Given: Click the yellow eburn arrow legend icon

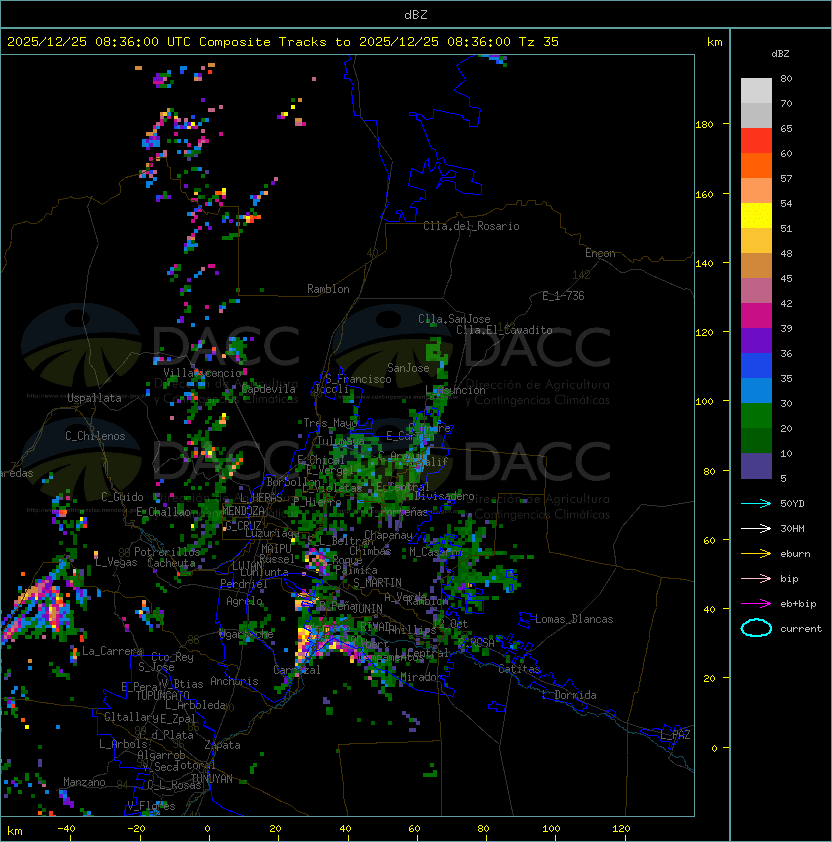Looking at the screenshot, I should pyautogui.click(x=756, y=553).
